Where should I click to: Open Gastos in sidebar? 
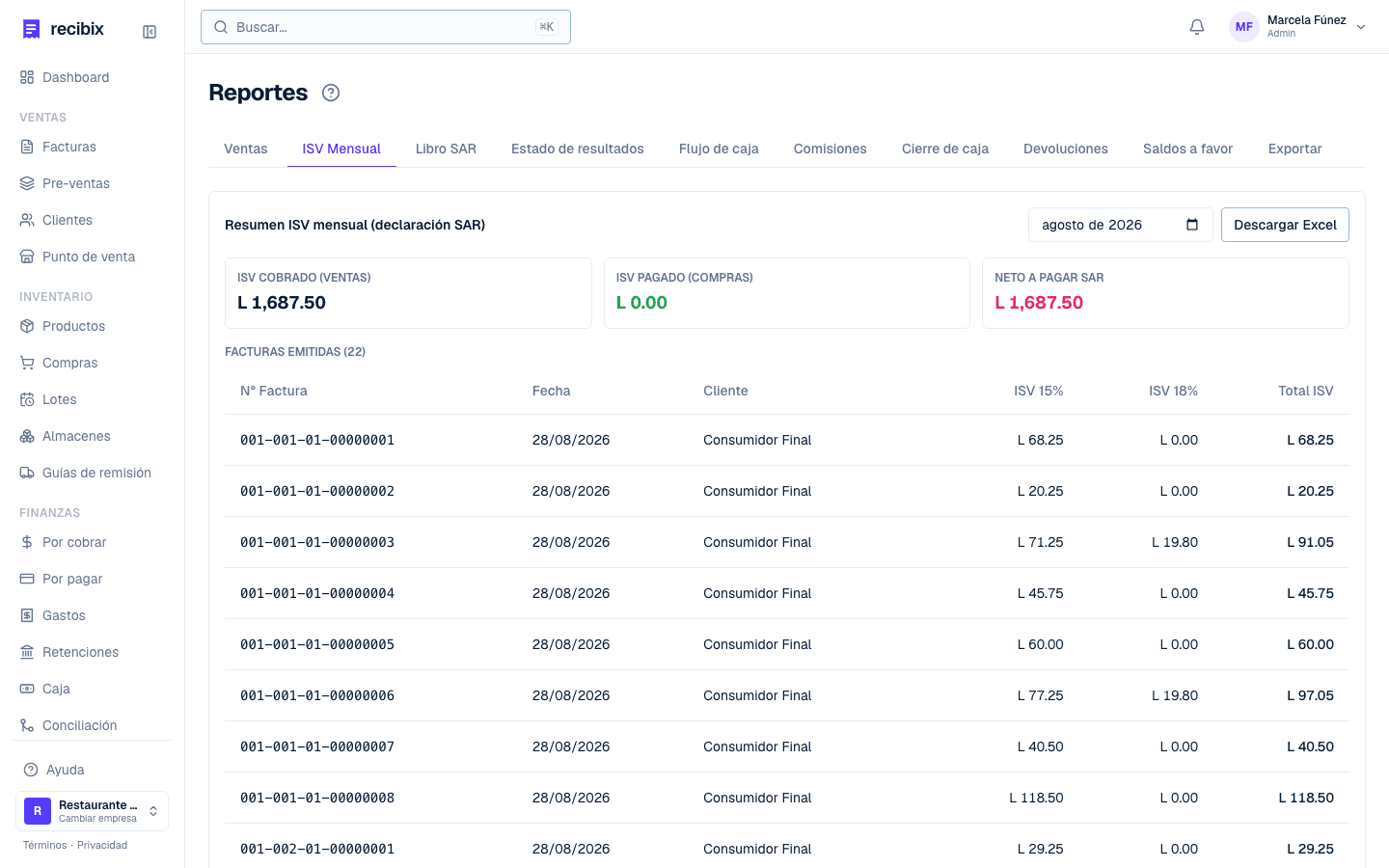click(x=92, y=615)
